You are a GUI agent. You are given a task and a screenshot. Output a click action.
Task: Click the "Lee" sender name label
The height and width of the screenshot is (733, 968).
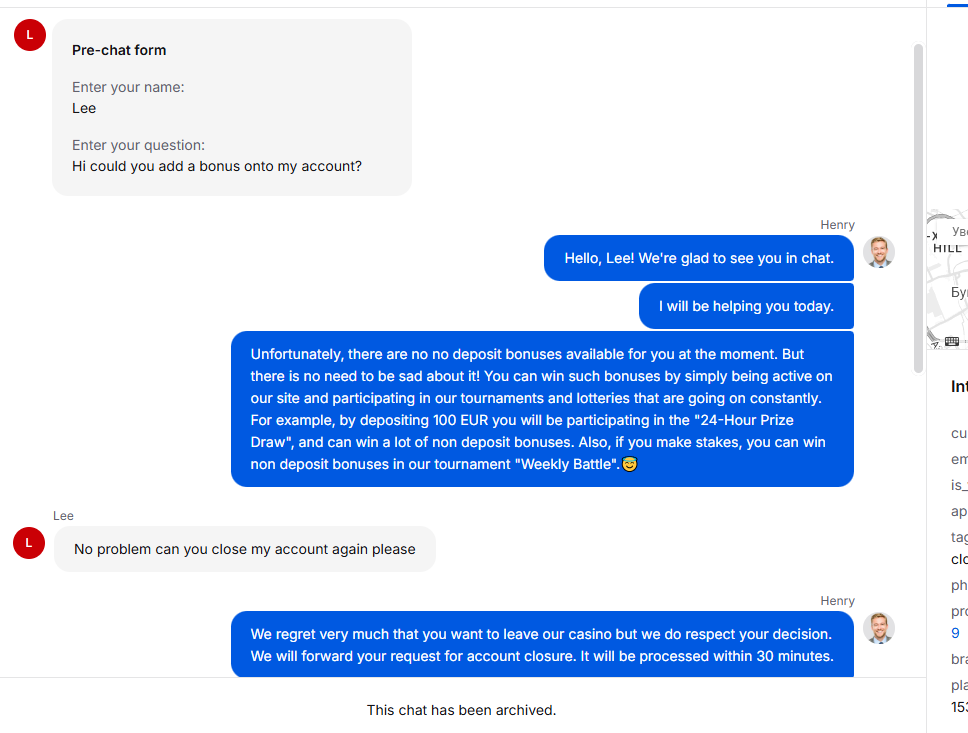pos(63,516)
